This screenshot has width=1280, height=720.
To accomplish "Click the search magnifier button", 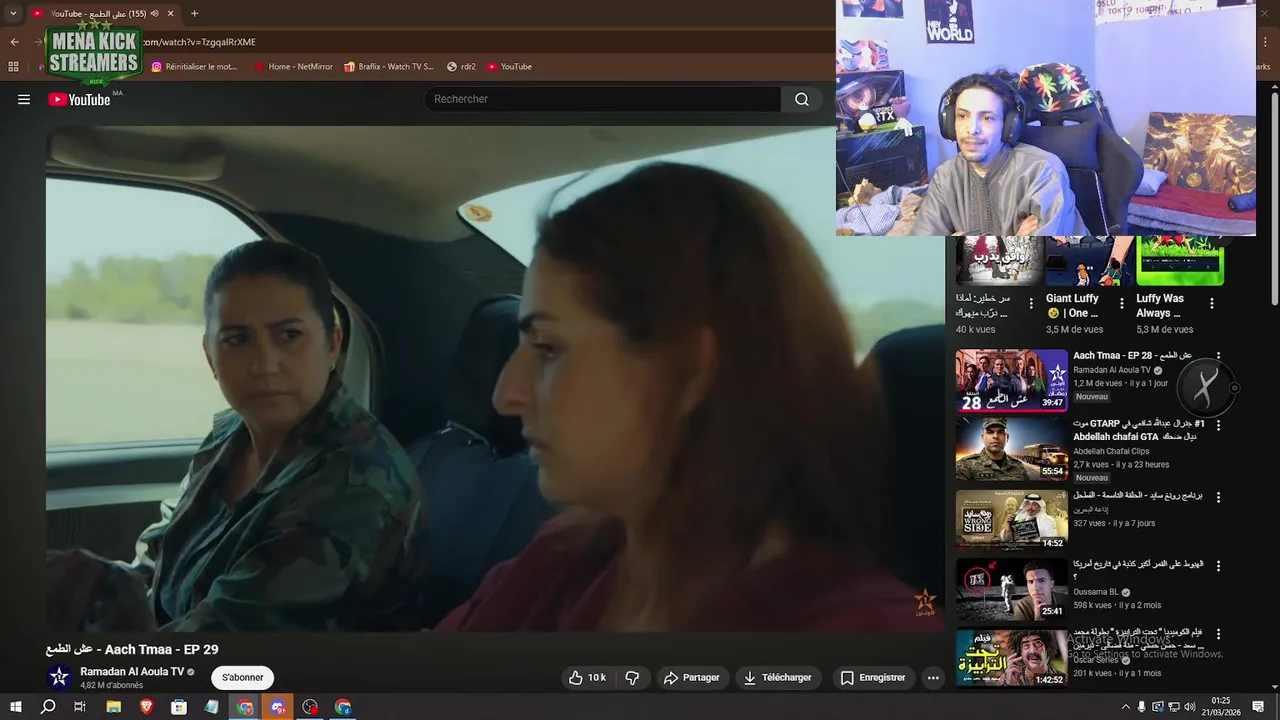I will click(802, 99).
